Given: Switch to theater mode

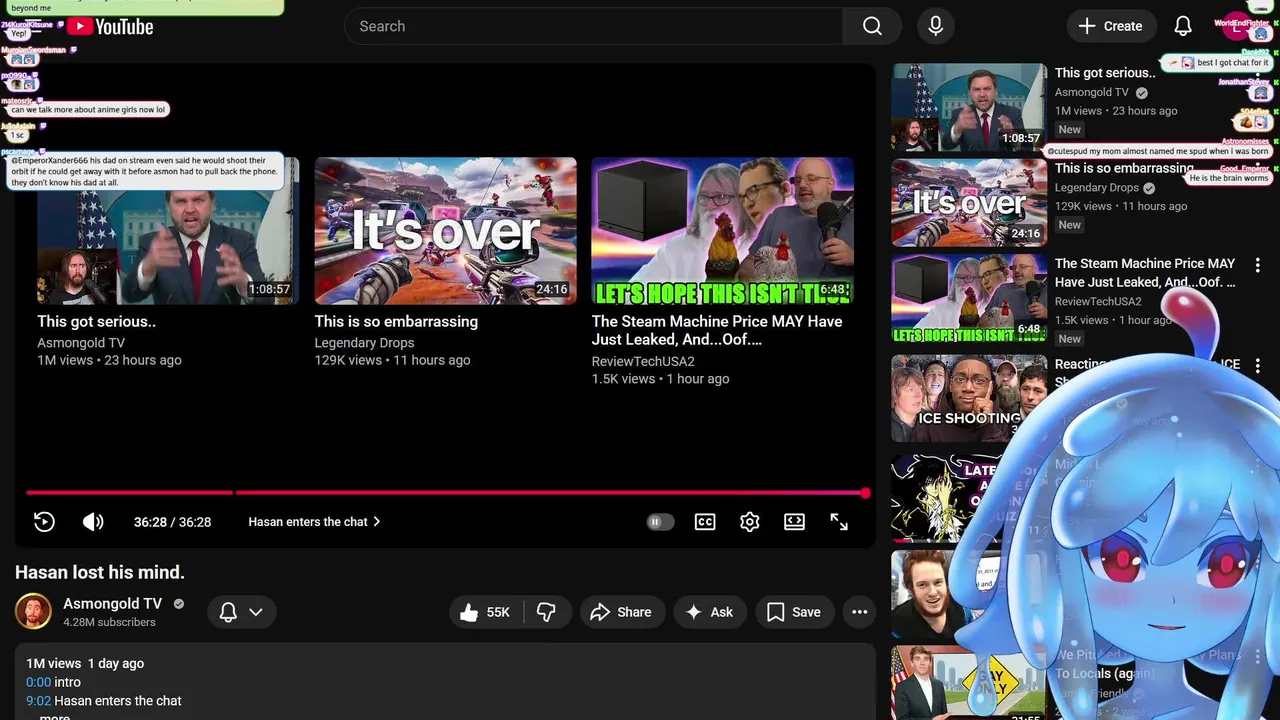Looking at the screenshot, I should (794, 521).
